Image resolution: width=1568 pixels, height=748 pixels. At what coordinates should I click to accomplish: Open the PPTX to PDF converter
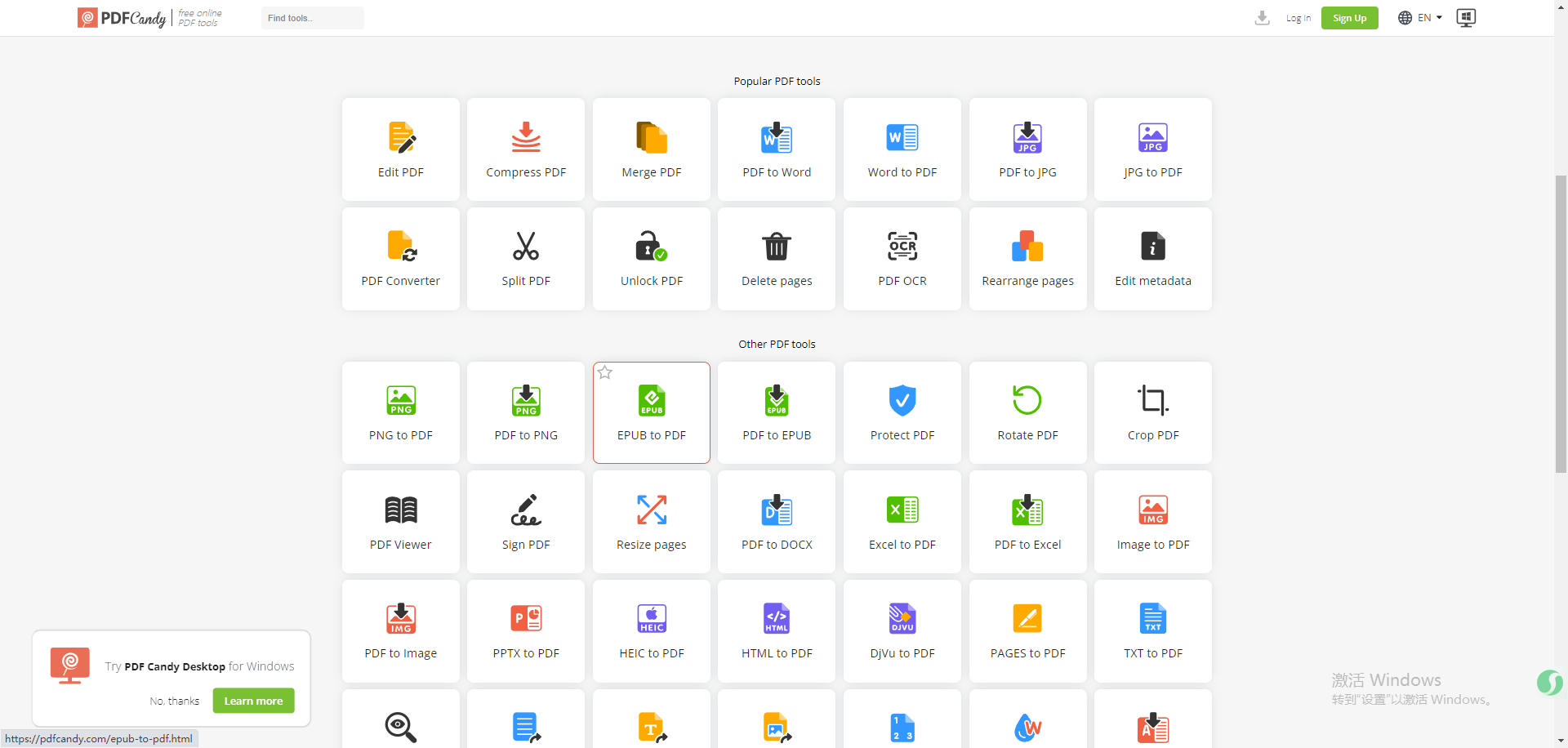(526, 631)
